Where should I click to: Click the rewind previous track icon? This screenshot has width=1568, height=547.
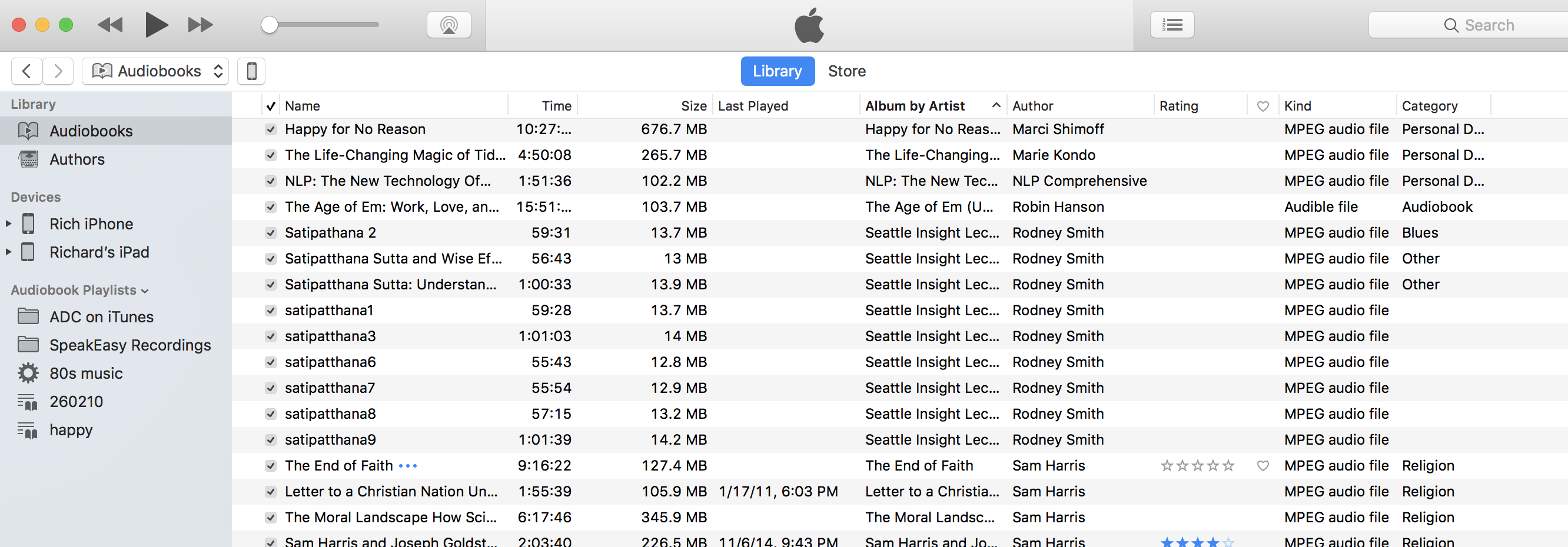pyautogui.click(x=110, y=25)
